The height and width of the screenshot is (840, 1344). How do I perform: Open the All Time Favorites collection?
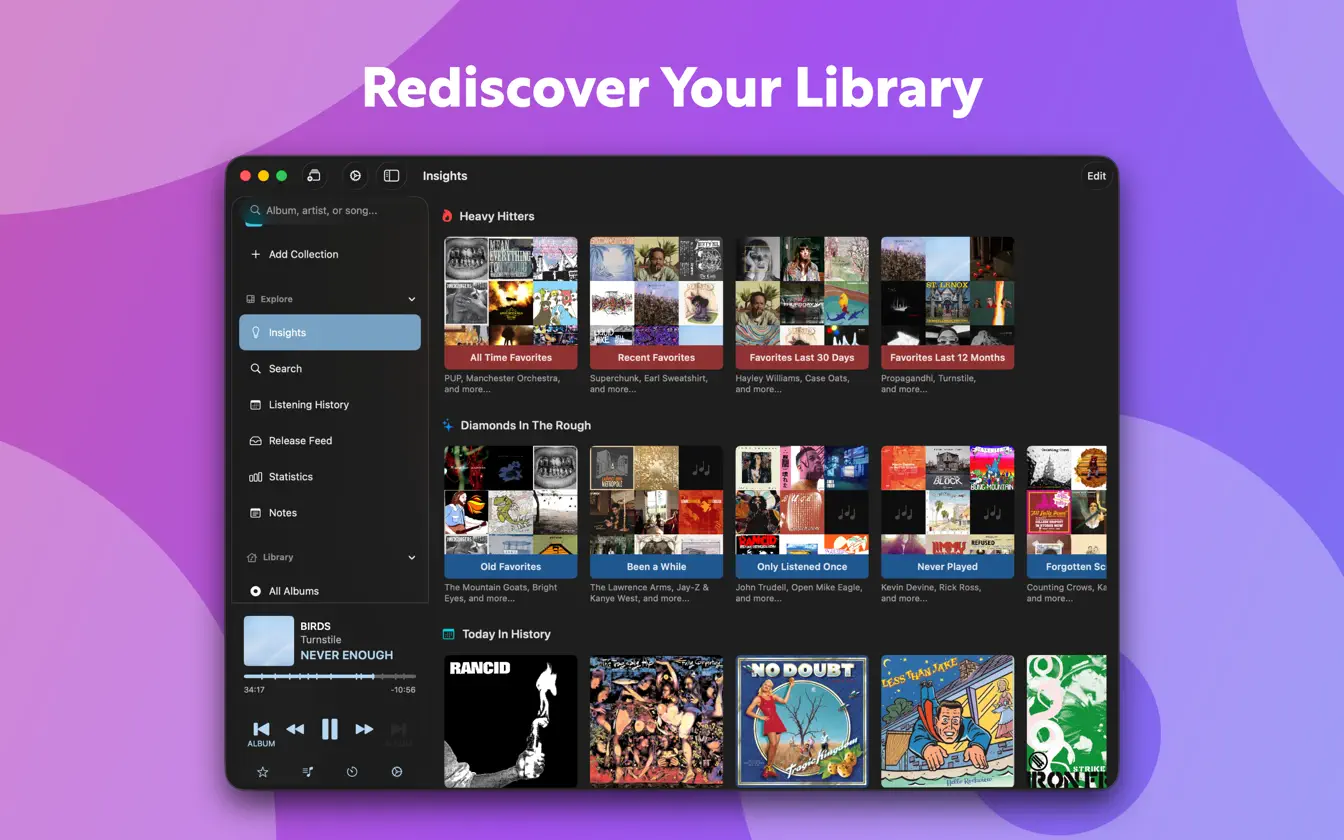(511, 303)
